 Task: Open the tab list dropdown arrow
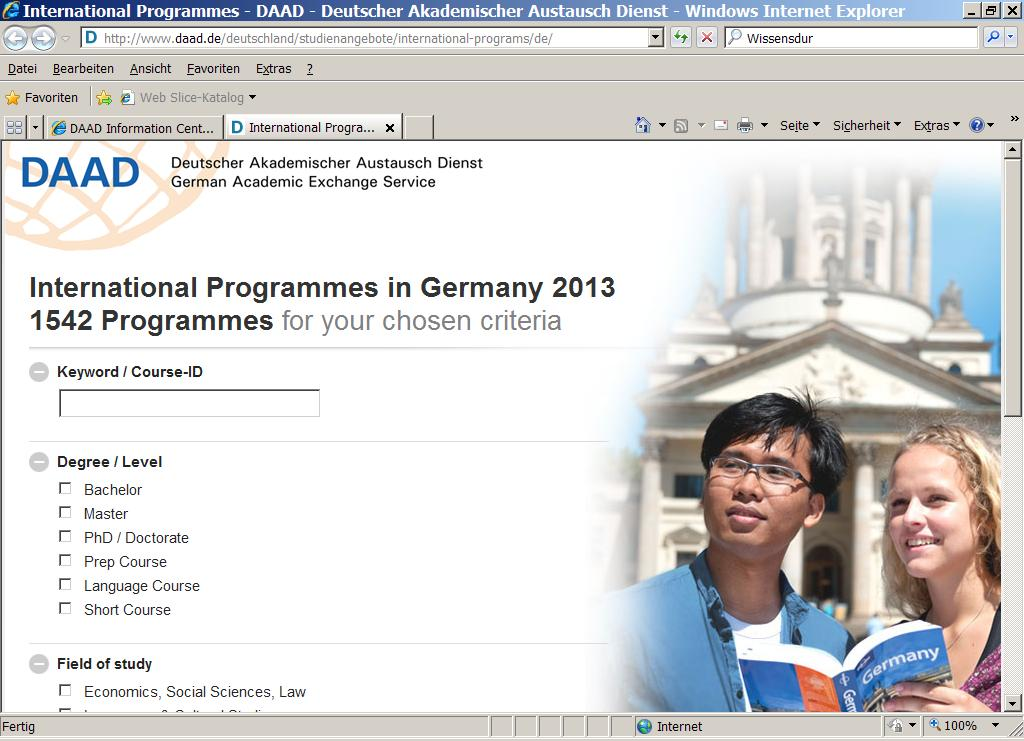[x=35, y=127]
